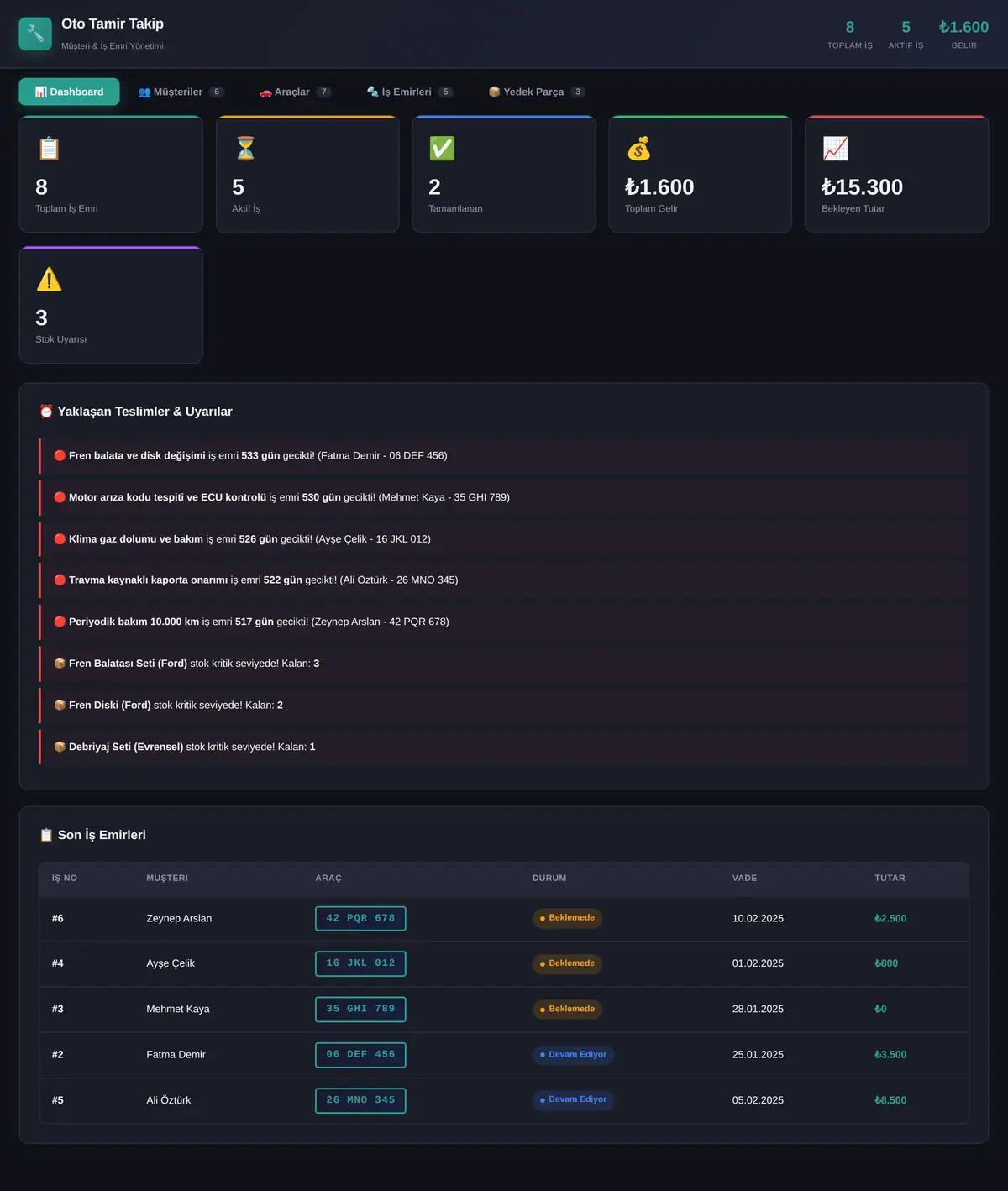This screenshot has width=1008, height=1191.
Task: Click the VADE column header
Action: [x=744, y=878]
